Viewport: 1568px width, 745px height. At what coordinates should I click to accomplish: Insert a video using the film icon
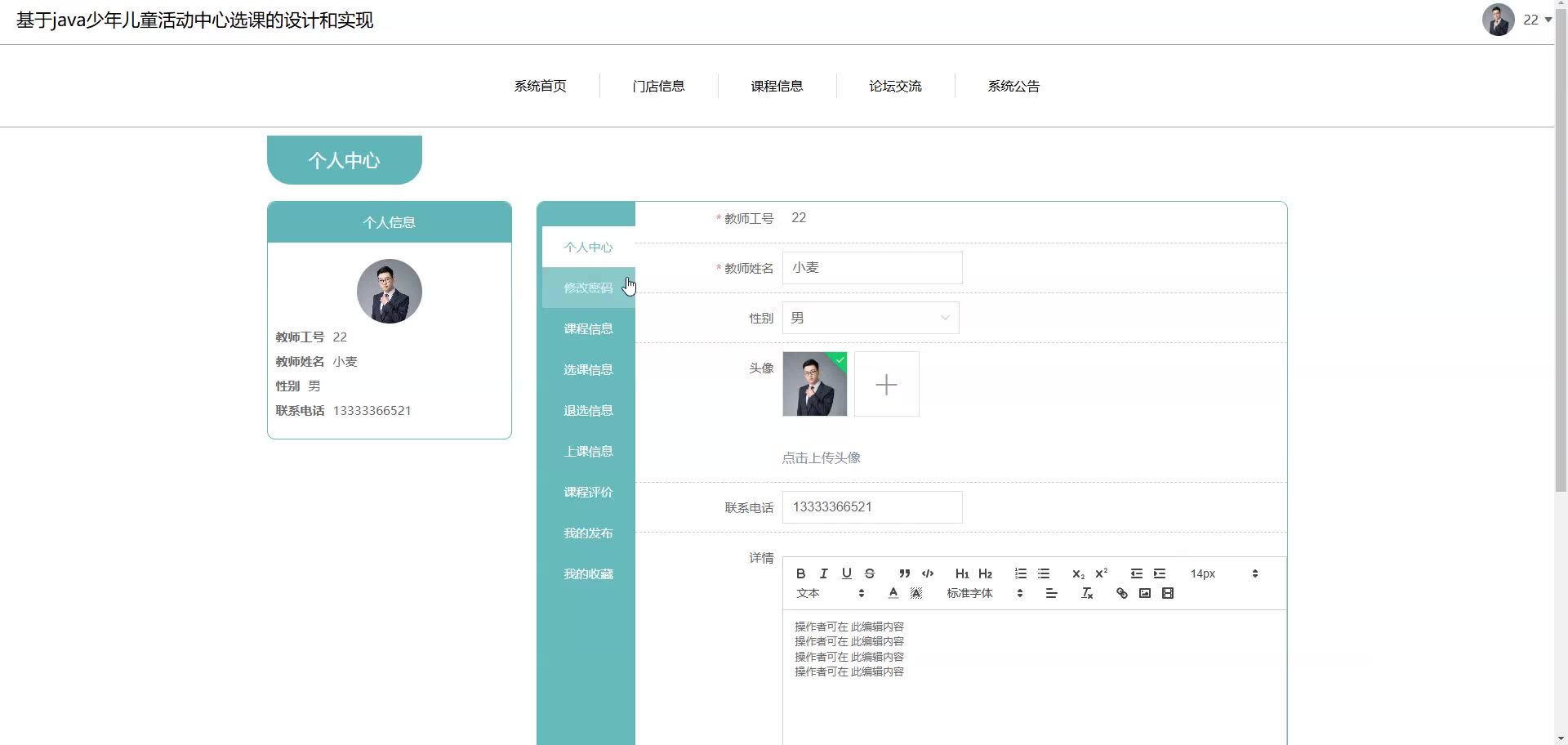pyautogui.click(x=1168, y=594)
